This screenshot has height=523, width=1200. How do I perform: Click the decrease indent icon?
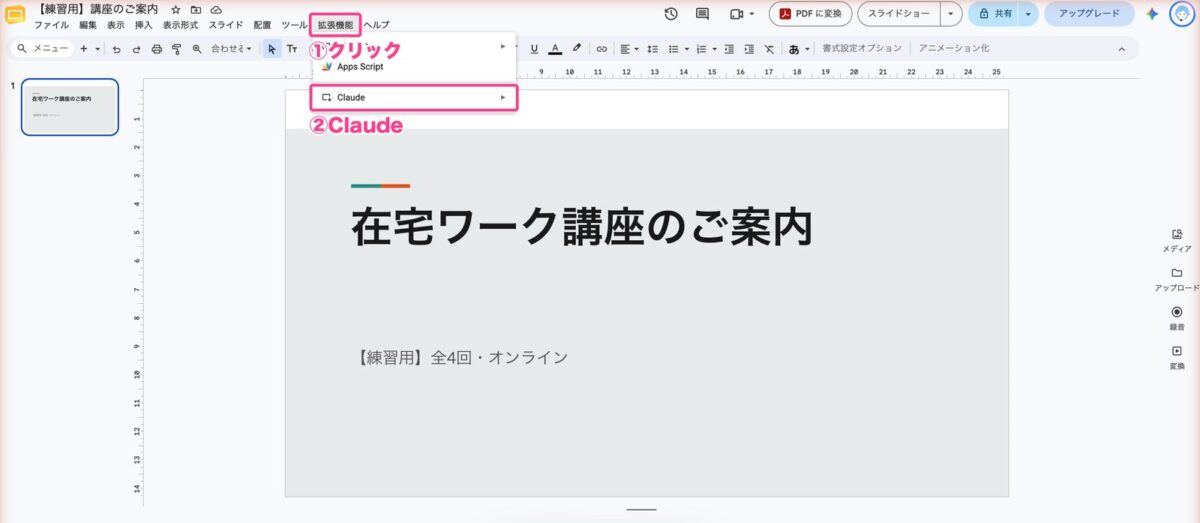[x=729, y=48]
